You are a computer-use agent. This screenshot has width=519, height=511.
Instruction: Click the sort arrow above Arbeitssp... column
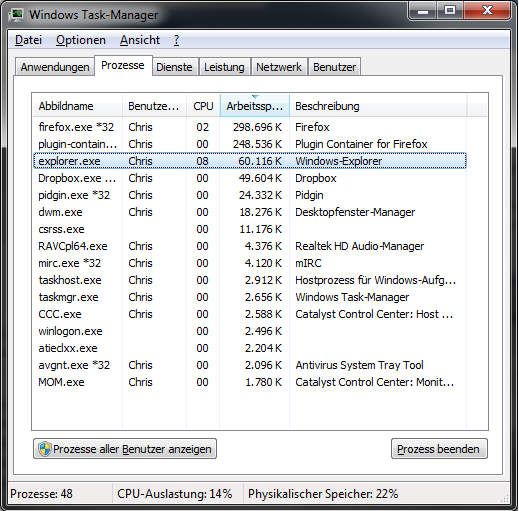coord(255,97)
